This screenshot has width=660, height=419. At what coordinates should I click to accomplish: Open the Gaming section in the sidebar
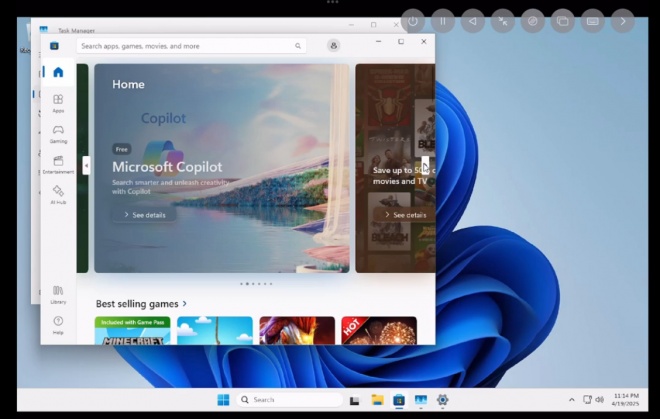(x=58, y=134)
